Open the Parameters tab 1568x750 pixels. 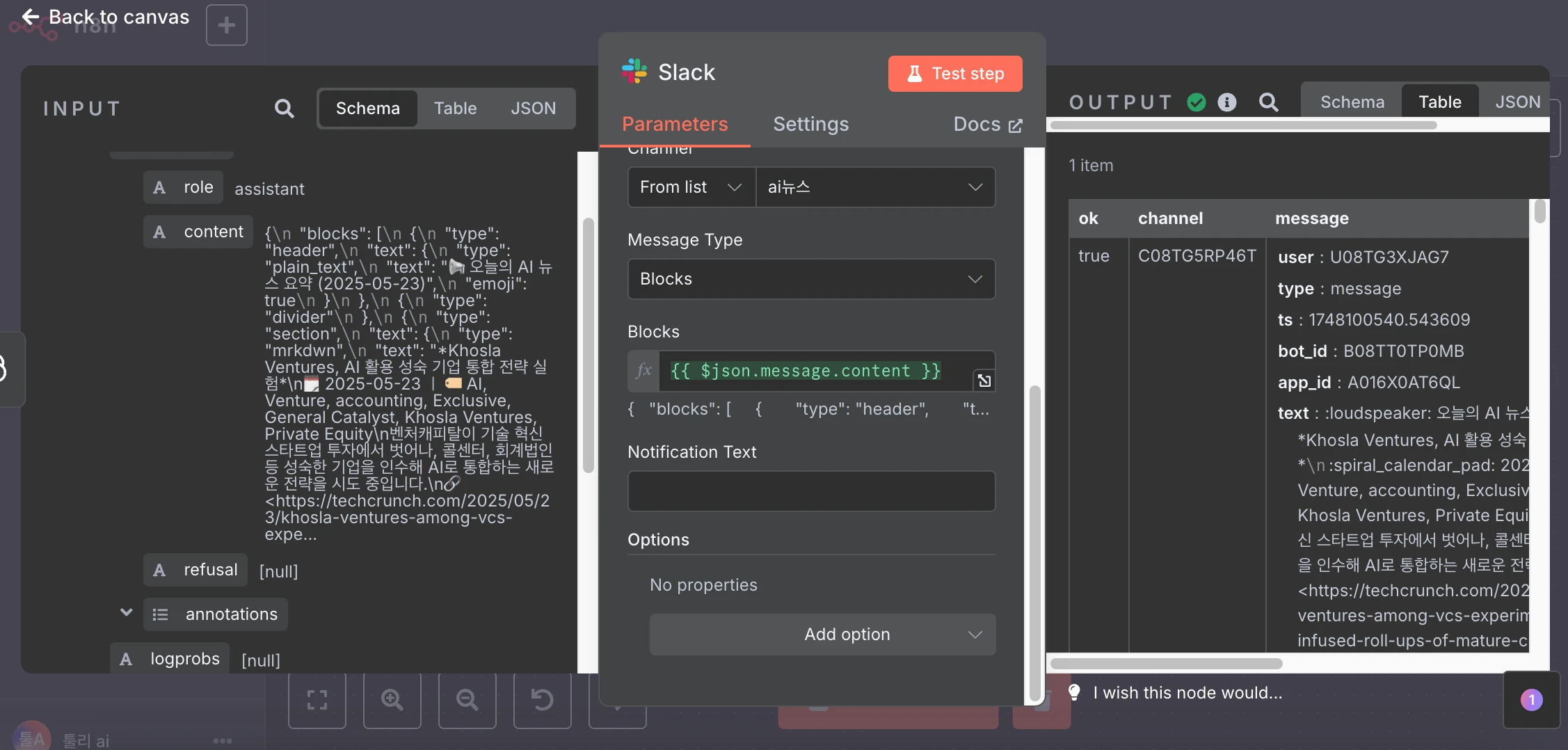point(674,125)
